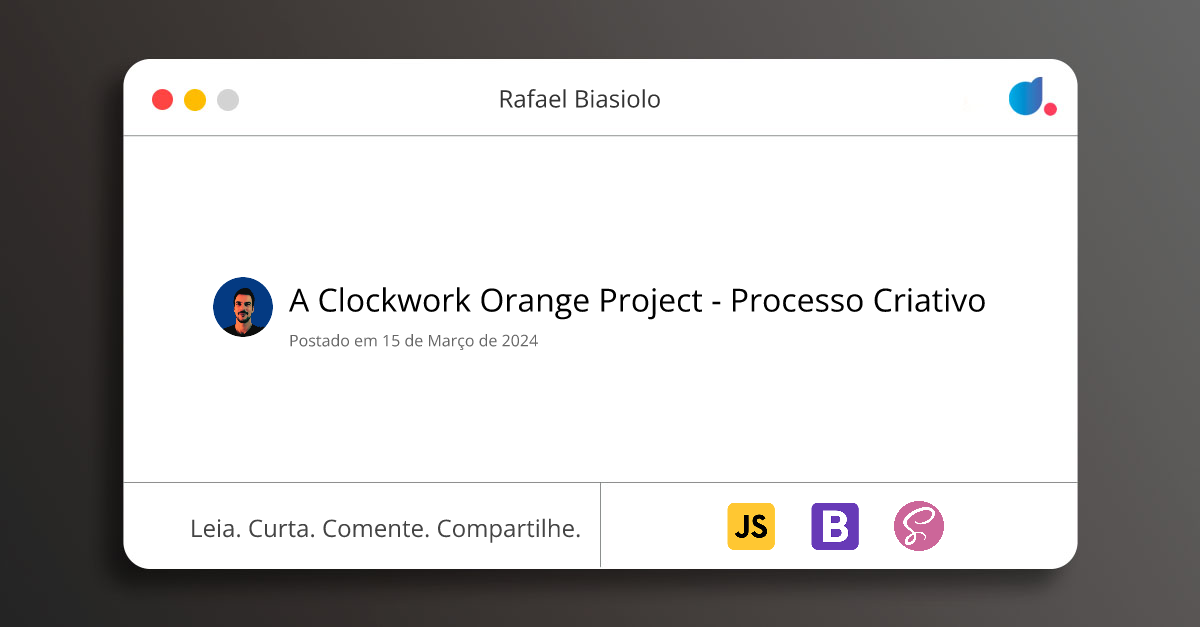The height and width of the screenshot is (628, 1200).
Task: Select the JavaScript technology icon
Action: click(x=751, y=526)
